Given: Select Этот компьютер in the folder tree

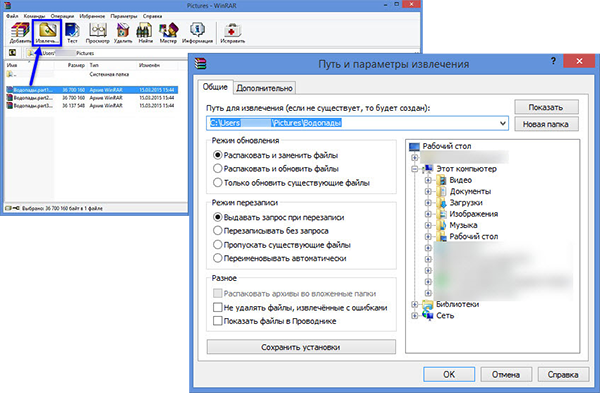Looking at the screenshot, I should pos(466,169).
